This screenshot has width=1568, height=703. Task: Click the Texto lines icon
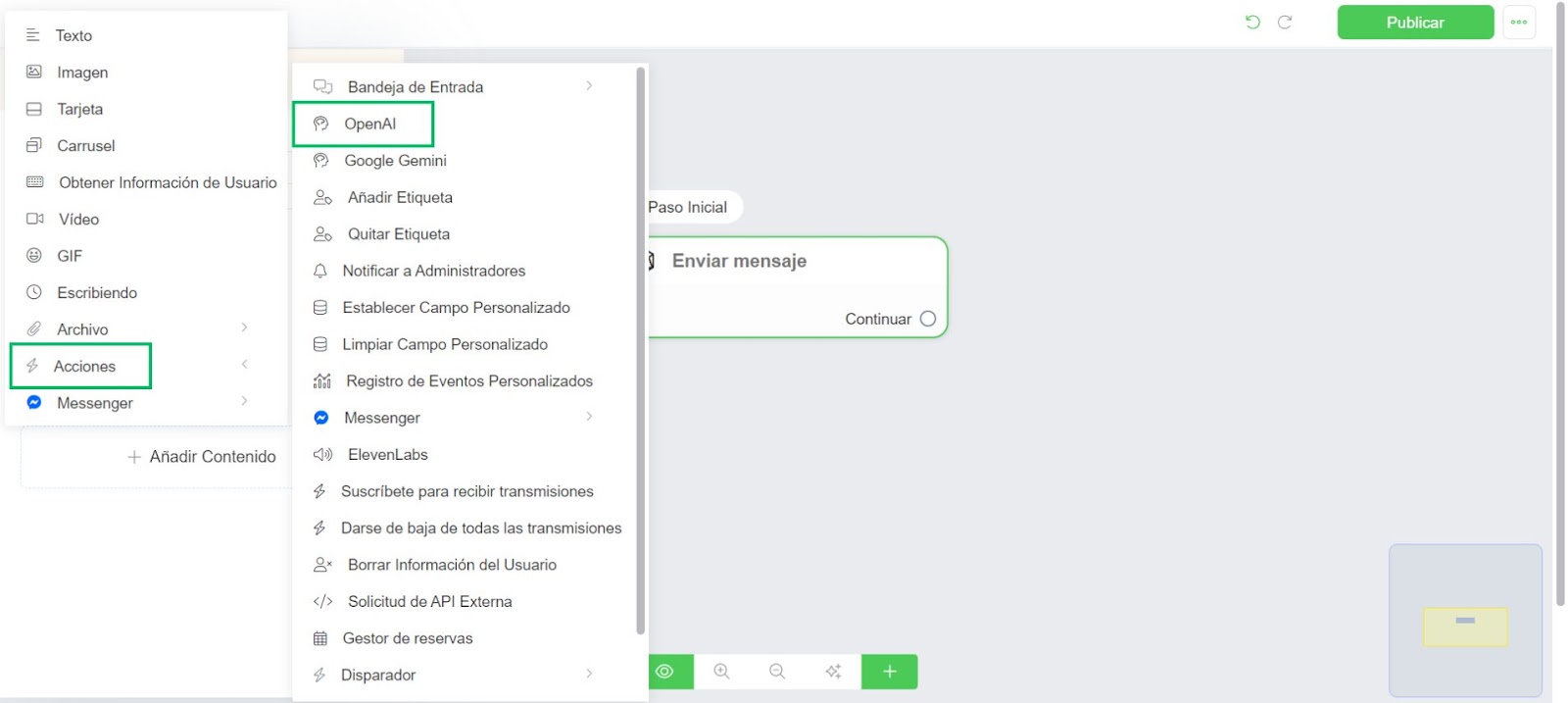pyautogui.click(x=32, y=35)
